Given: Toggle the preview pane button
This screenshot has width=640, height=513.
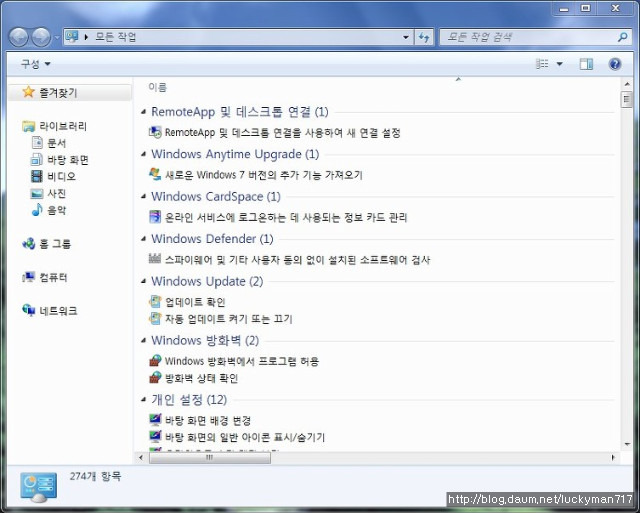Looking at the screenshot, I should click(586, 64).
